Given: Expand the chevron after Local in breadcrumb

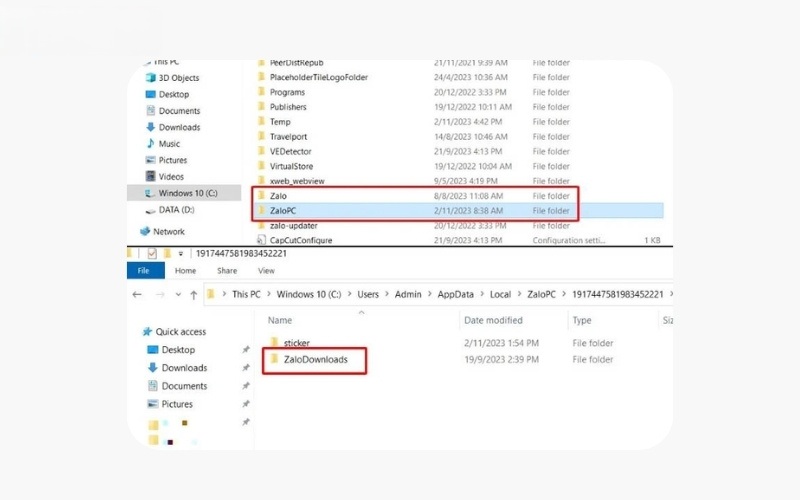Looking at the screenshot, I should pyautogui.click(x=519, y=294).
